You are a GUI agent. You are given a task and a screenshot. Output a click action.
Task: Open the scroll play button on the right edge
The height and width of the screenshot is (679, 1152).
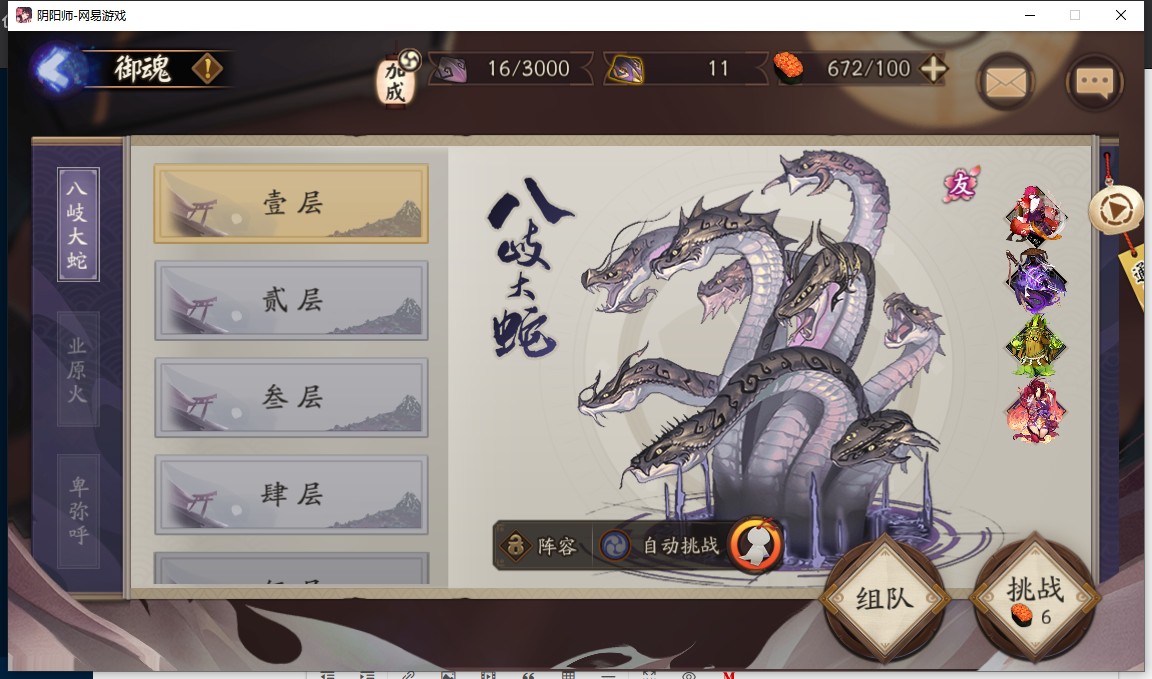coord(1115,212)
